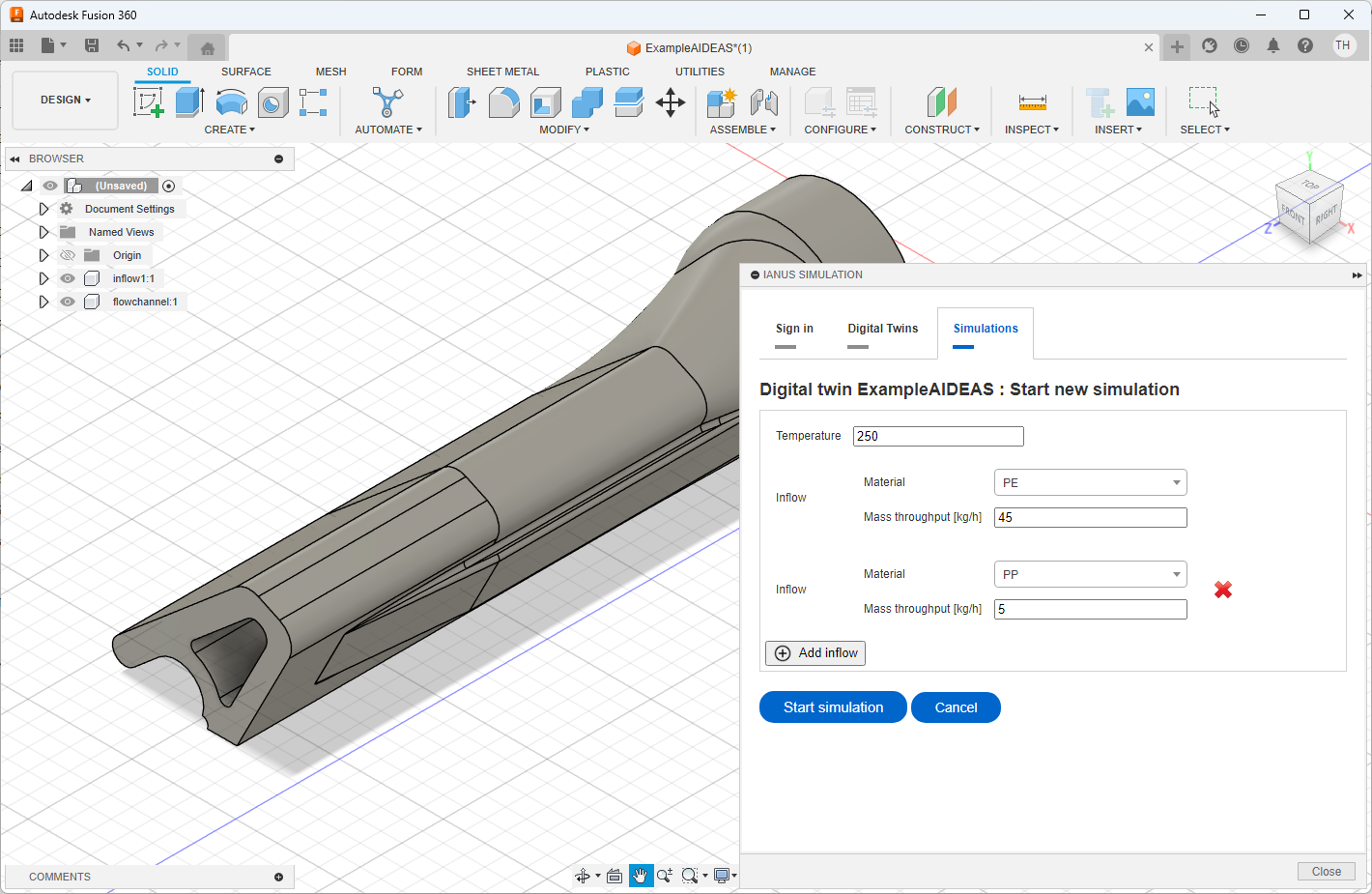Image resolution: width=1372 pixels, height=894 pixels.
Task: Open the Measure tool under Inspect
Action: (1032, 101)
